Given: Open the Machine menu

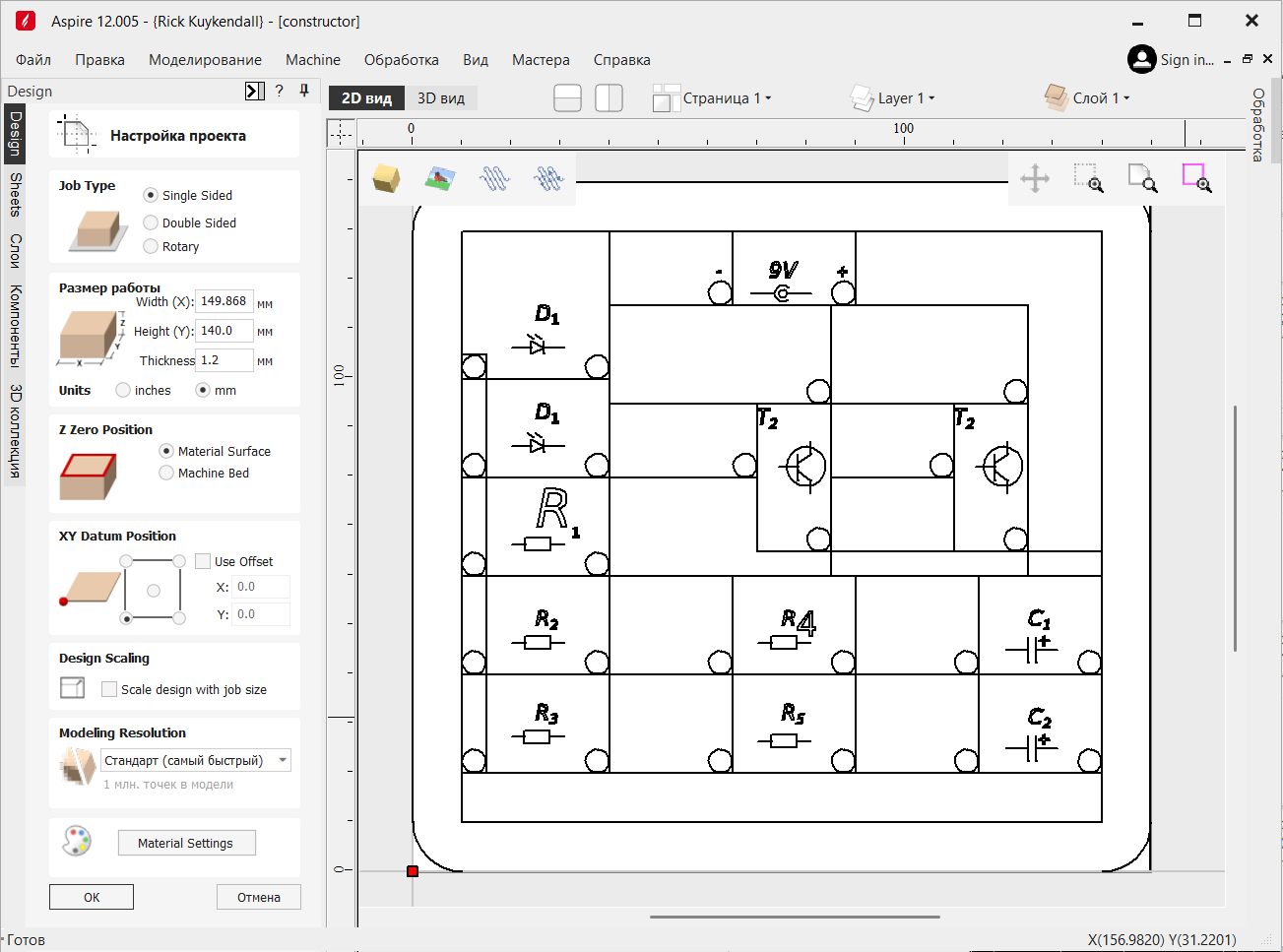Looking at the screenshot, I should pos(313,59).
